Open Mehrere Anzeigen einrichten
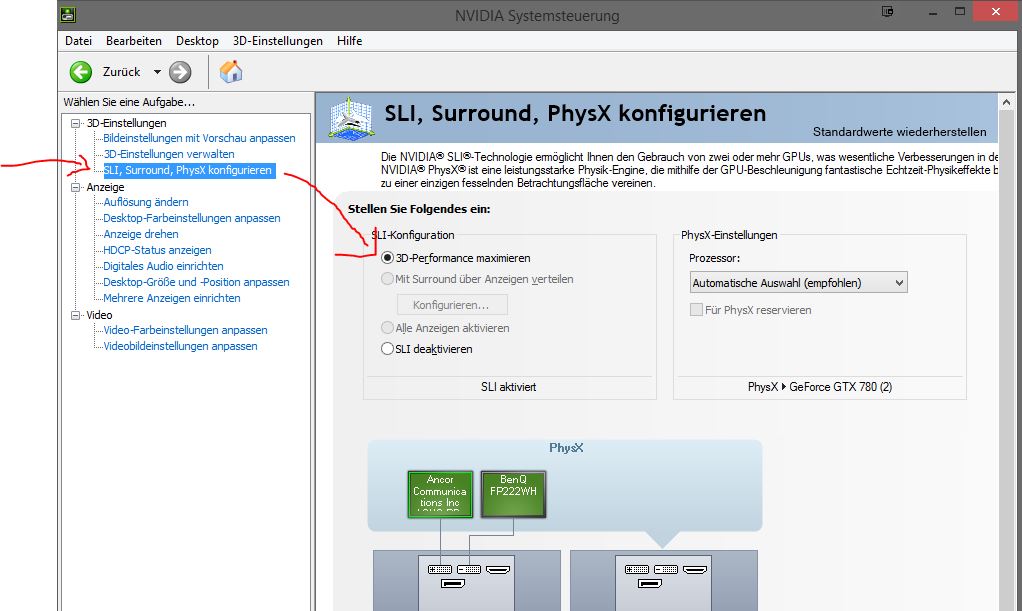This screenshot has width=1022, height=611. click(171, 298)
